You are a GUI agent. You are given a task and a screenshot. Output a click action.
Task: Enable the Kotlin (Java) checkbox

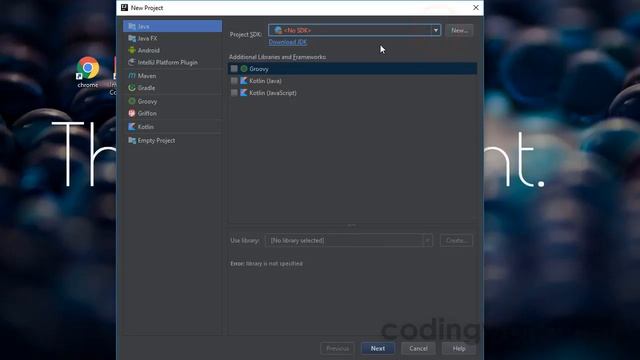234,81
